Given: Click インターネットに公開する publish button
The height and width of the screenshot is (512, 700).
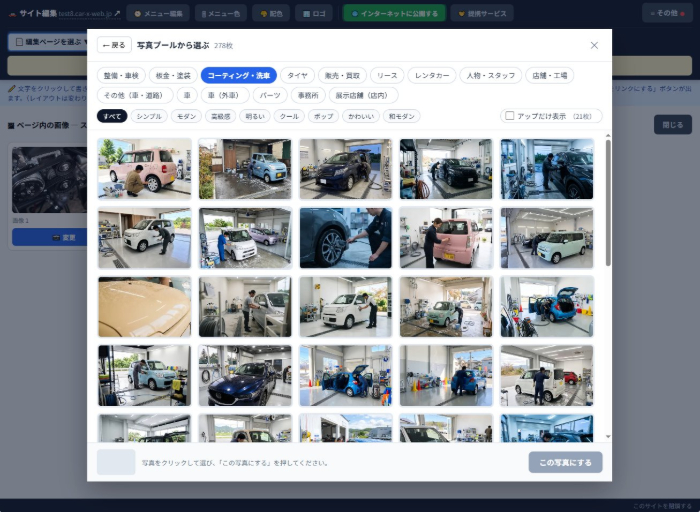Looking at the screenshot, I should (395, 13).
